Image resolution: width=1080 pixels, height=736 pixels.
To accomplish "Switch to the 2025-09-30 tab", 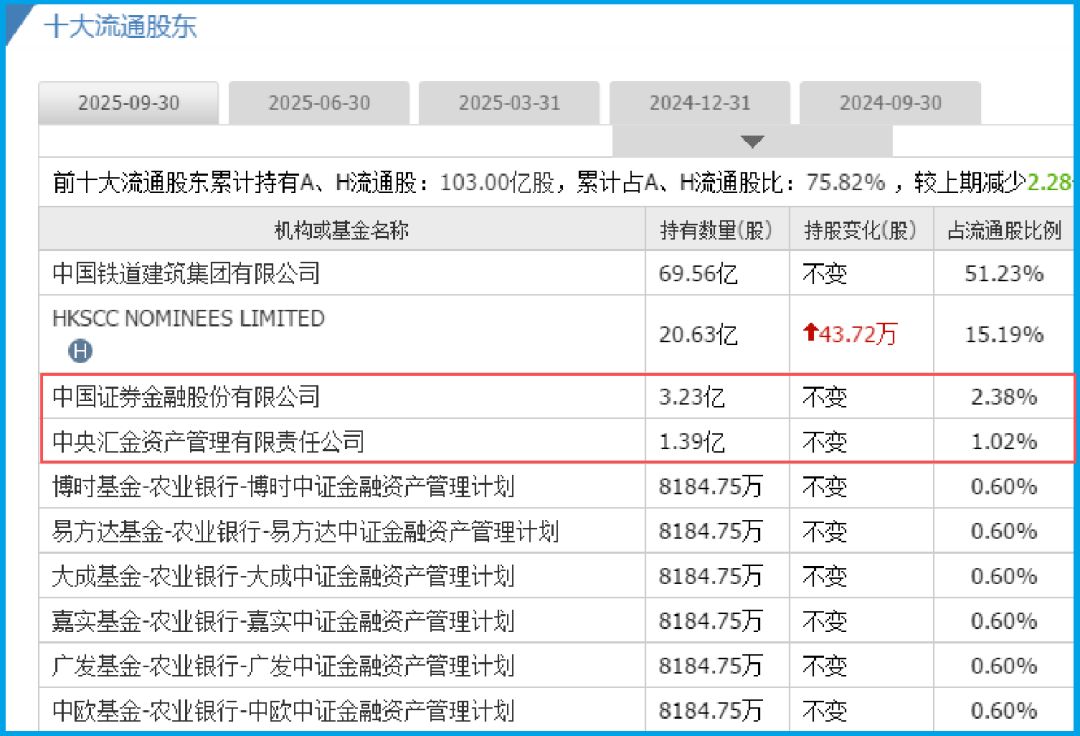I will [x=129, y=103].
